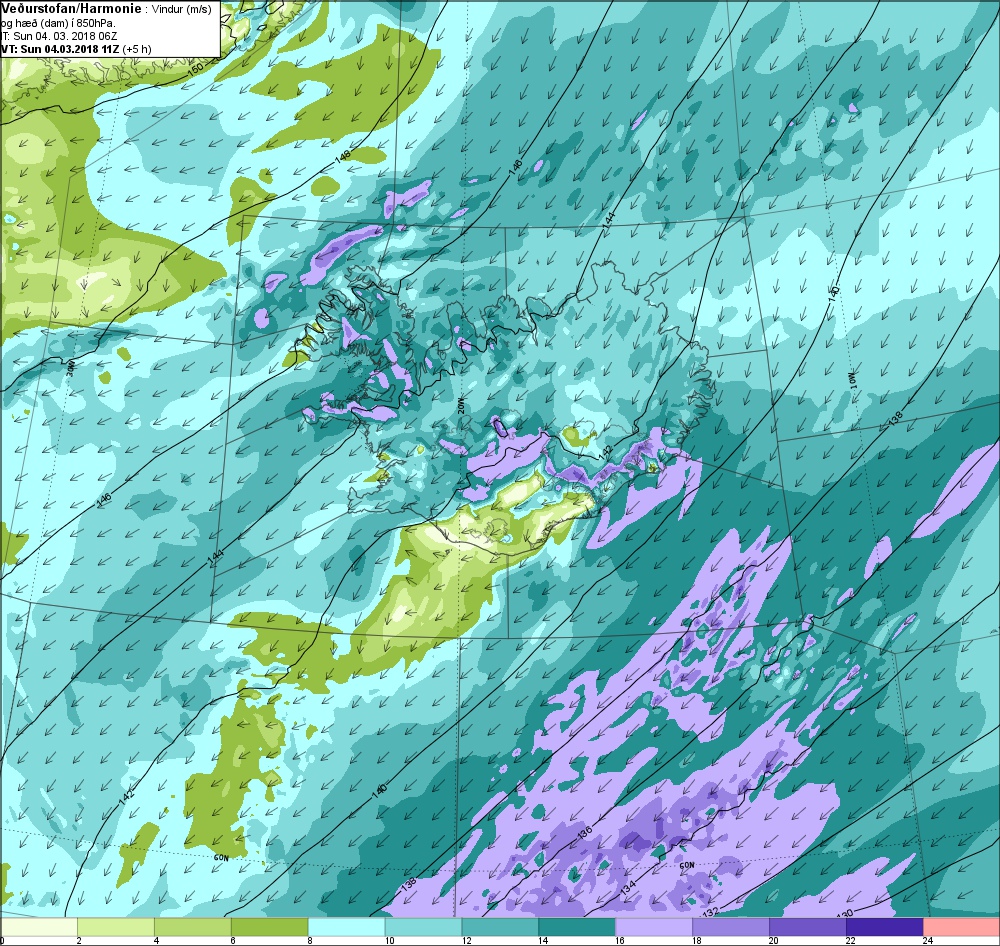This screenshot has width=1000, height=946.
Task: Click the 2–4 m/s light green legend swatch
Action: [116, 927]
